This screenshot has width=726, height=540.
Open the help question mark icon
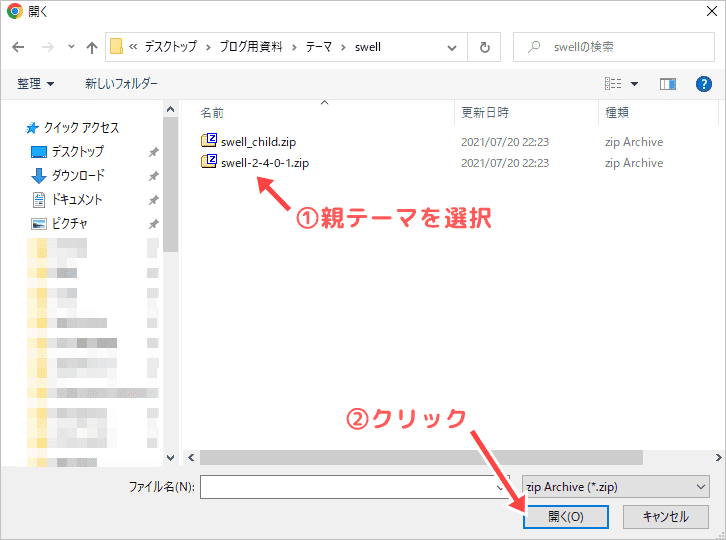(x=703, y=84)
